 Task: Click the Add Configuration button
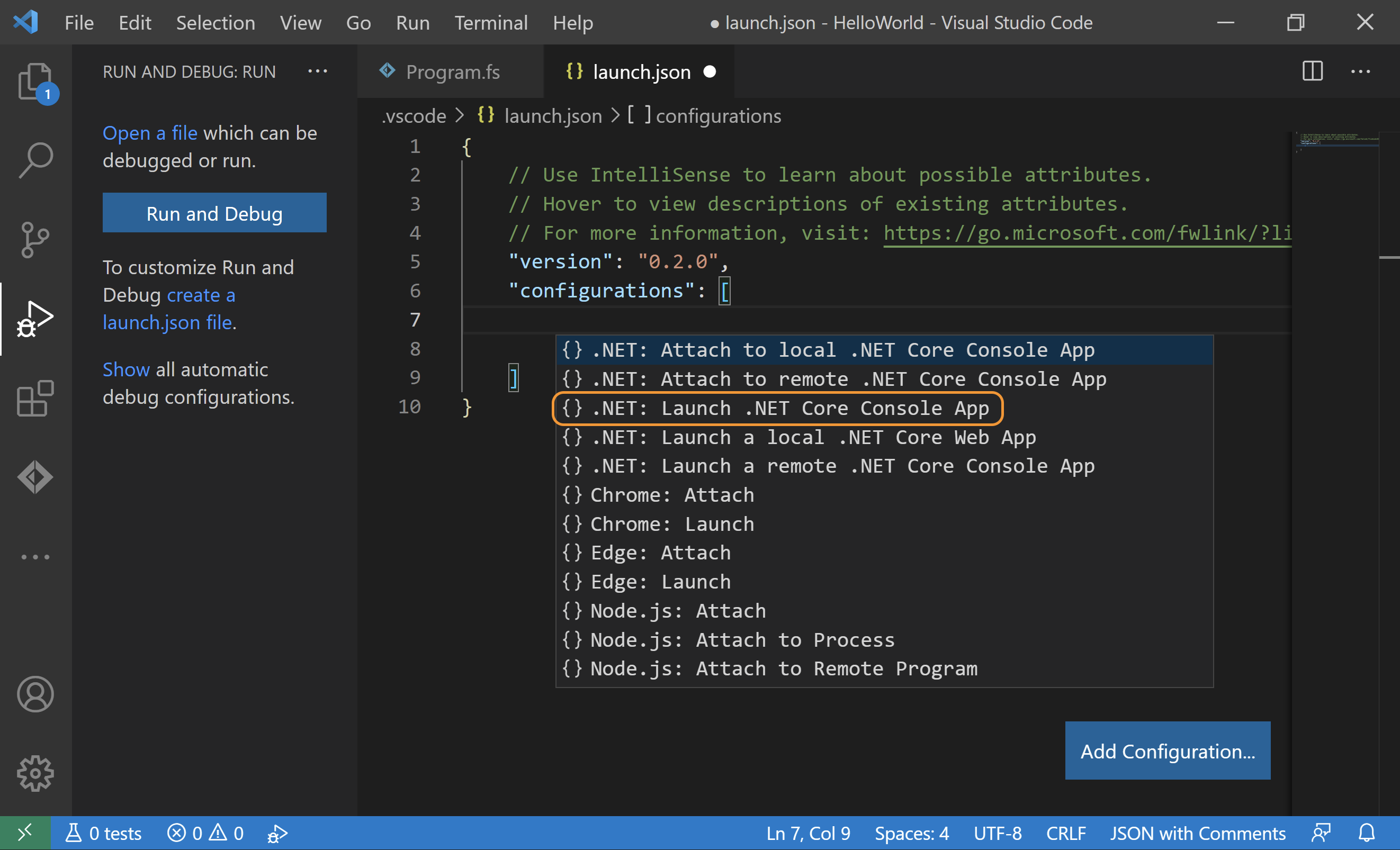pyautogui.click(x=1167, y=750)
